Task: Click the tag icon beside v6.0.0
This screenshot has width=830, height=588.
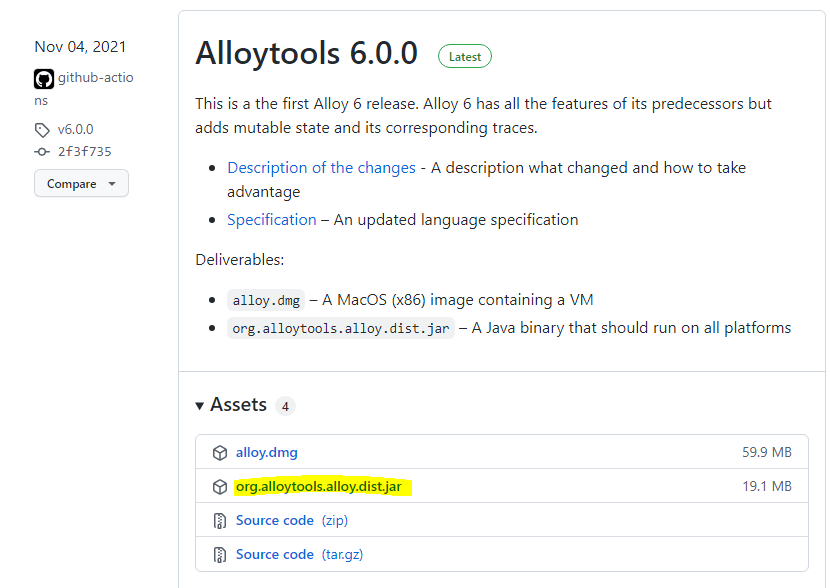Action: pyautogui.click(x=42, y=130)
